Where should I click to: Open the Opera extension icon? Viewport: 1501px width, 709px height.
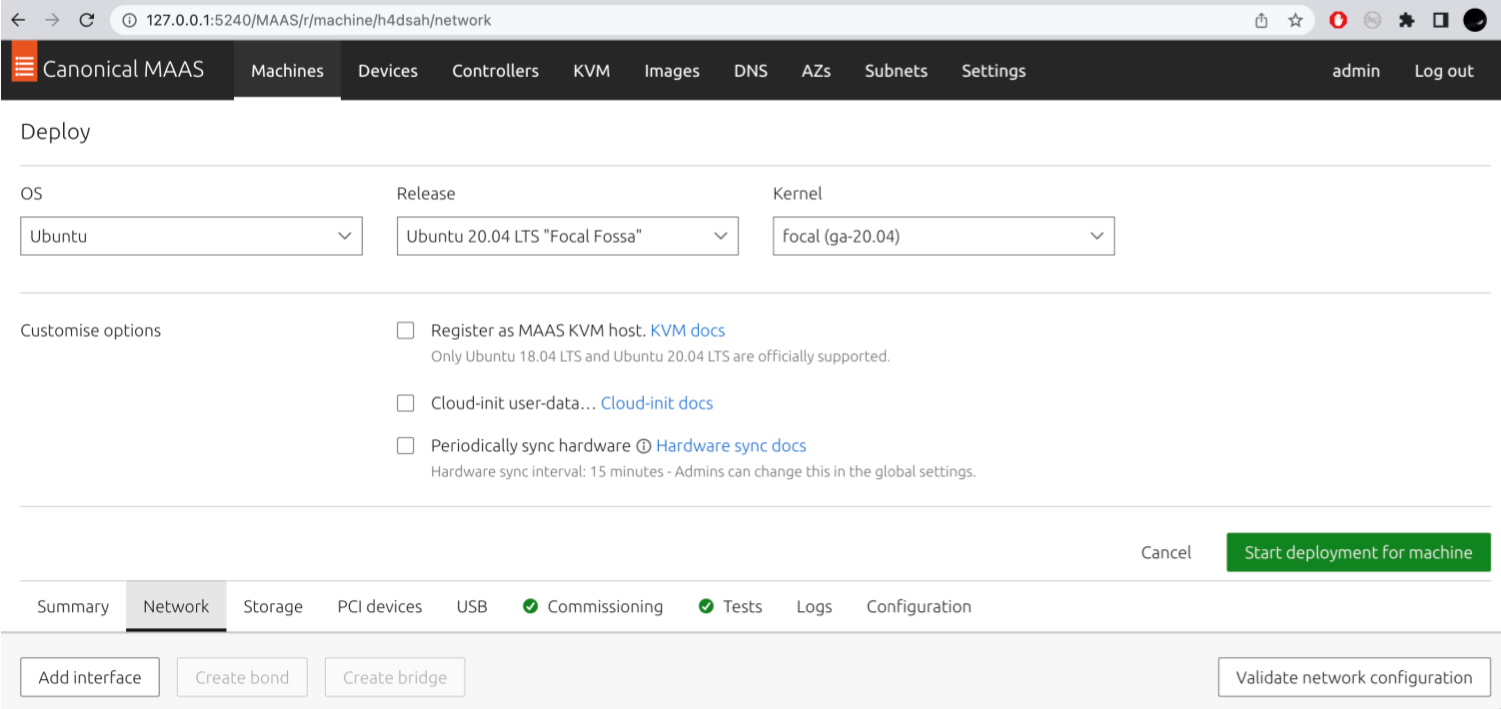[x=1338, y=20]
